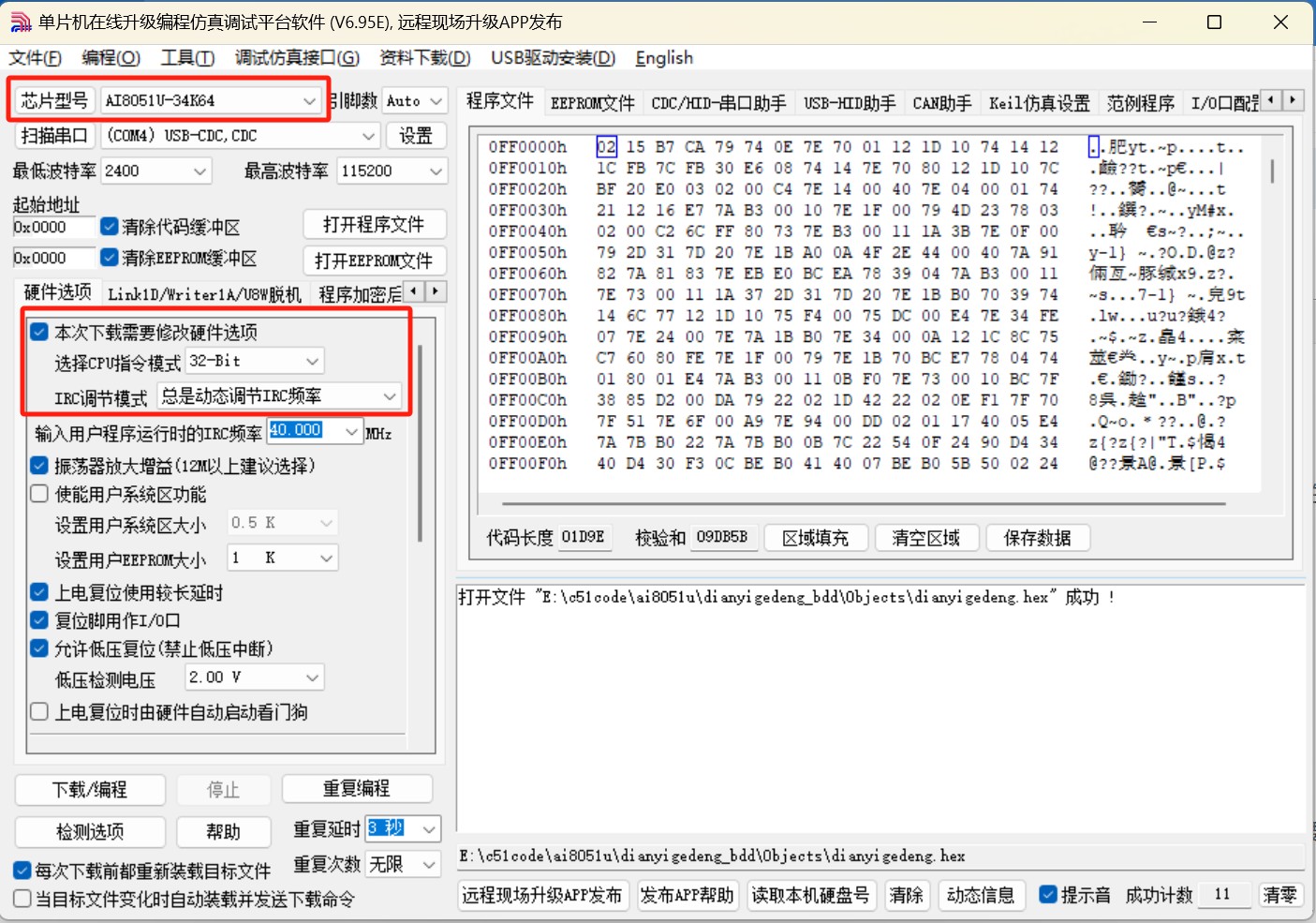Expand the chip model AI8051U-34K64 dropdown
1316x923 pixels.
click(x=309, y=100)
